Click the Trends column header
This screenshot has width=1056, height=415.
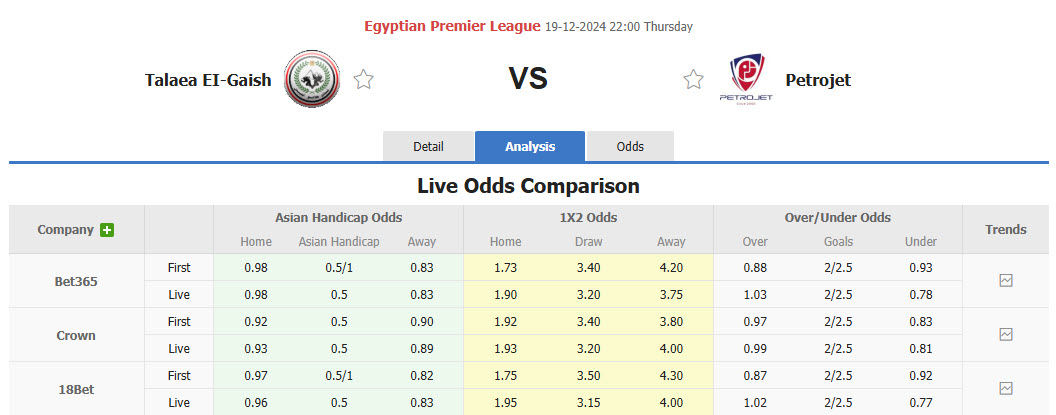click(1005, 230)
